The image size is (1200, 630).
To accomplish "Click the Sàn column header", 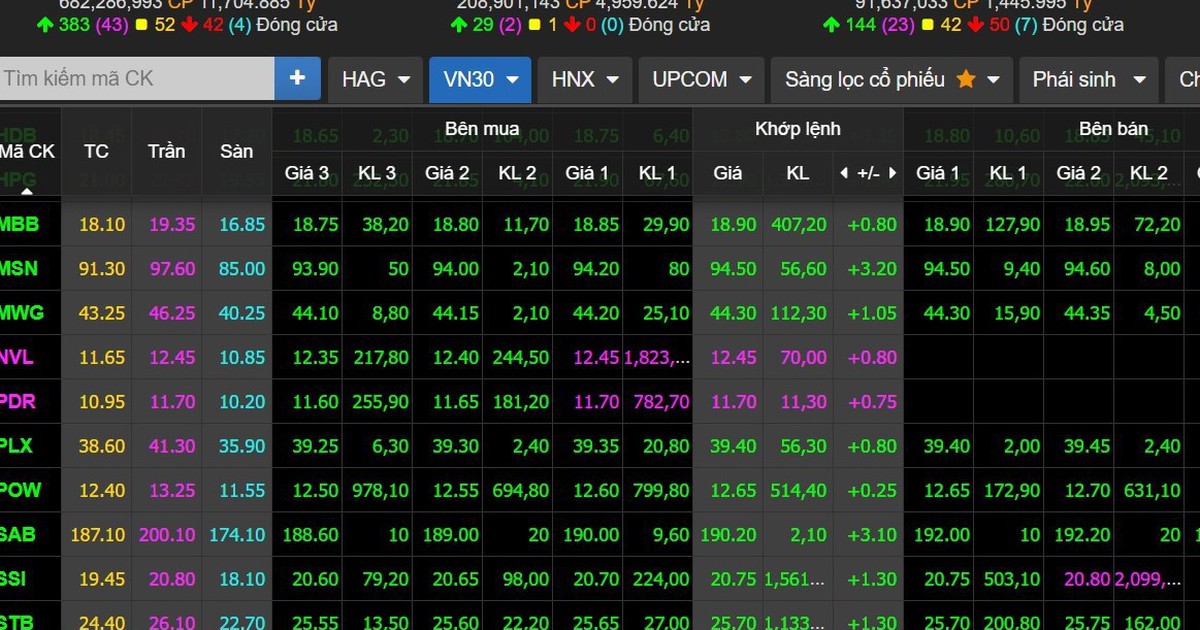I will pos(236,151).
